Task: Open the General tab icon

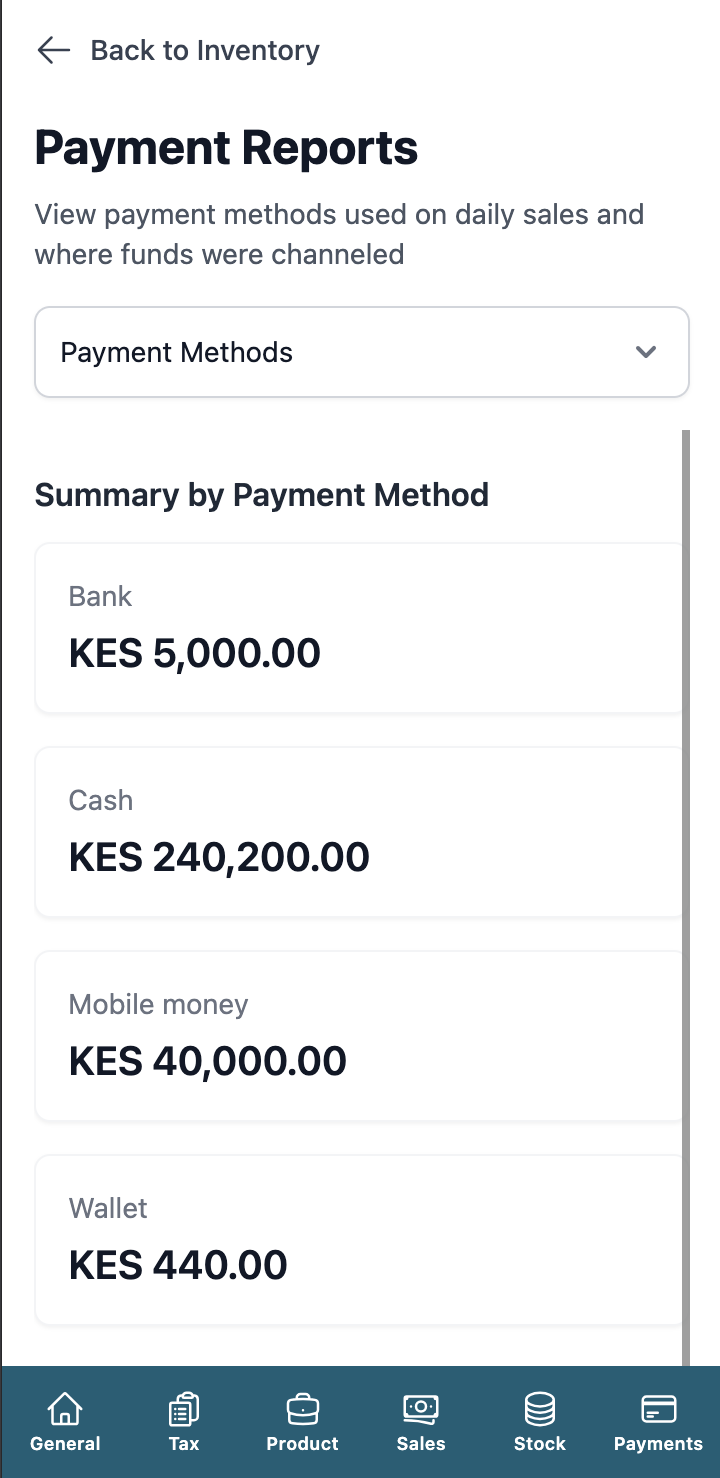Action: click(x=65, y=1407)
